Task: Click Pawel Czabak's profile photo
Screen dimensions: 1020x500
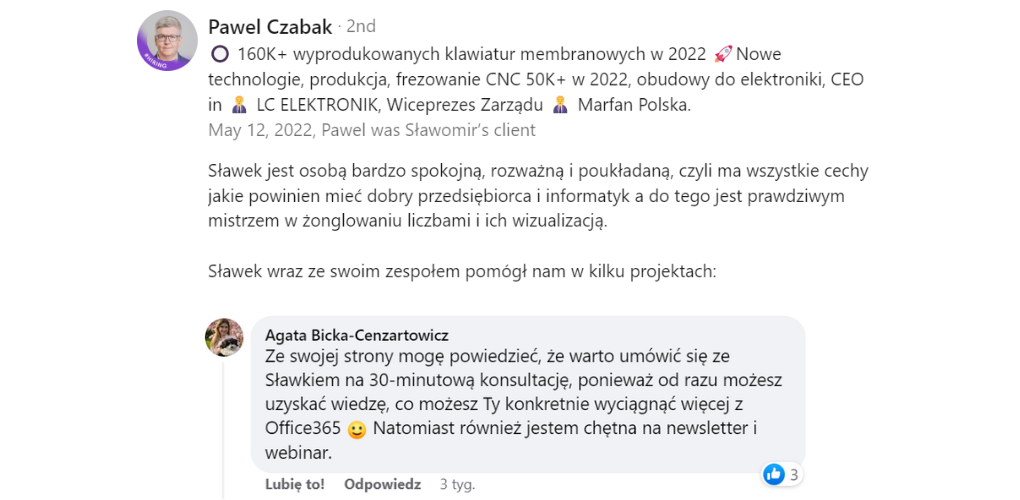Action: [x=167, y=41]
